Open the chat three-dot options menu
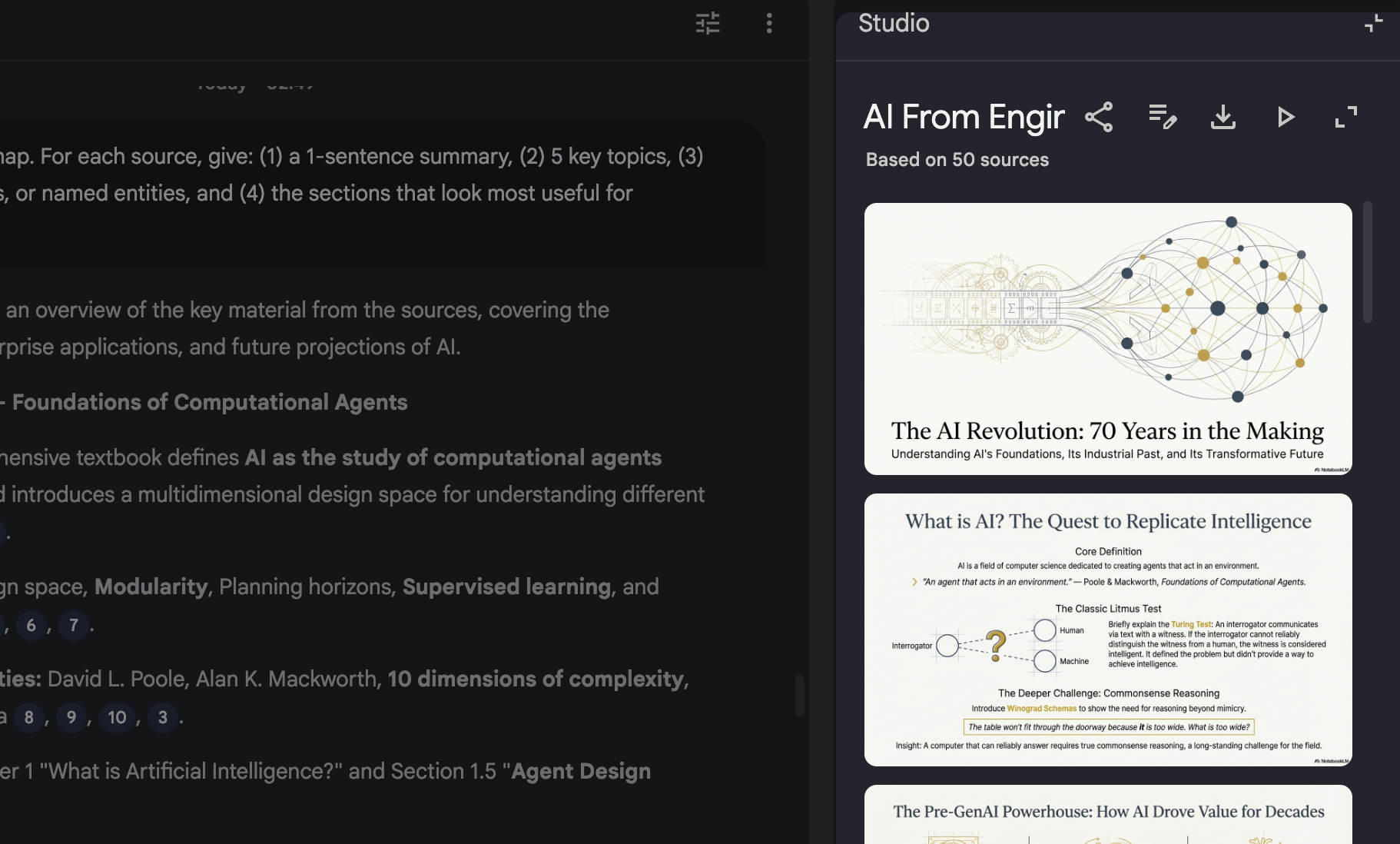Viewport: 1400px width, 844px height. click(x=768, y=23)
